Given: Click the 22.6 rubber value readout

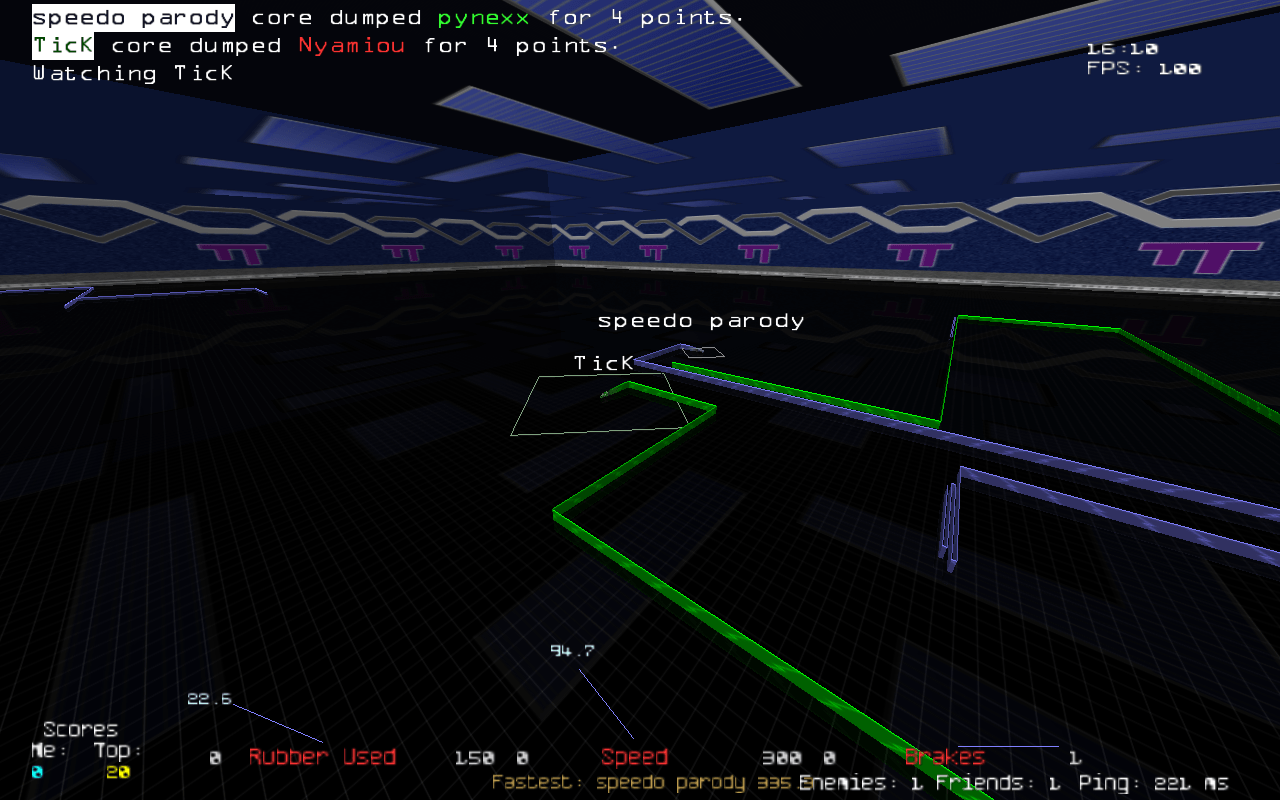Looking at the screenshot, I should pyautogui.click(x=209, y=699).
